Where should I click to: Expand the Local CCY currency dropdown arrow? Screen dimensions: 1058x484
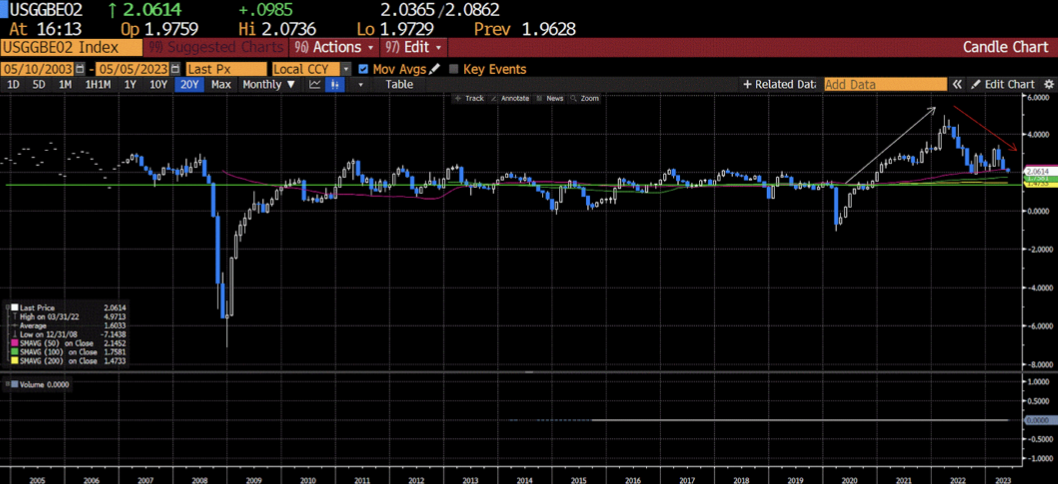[346, 69]
